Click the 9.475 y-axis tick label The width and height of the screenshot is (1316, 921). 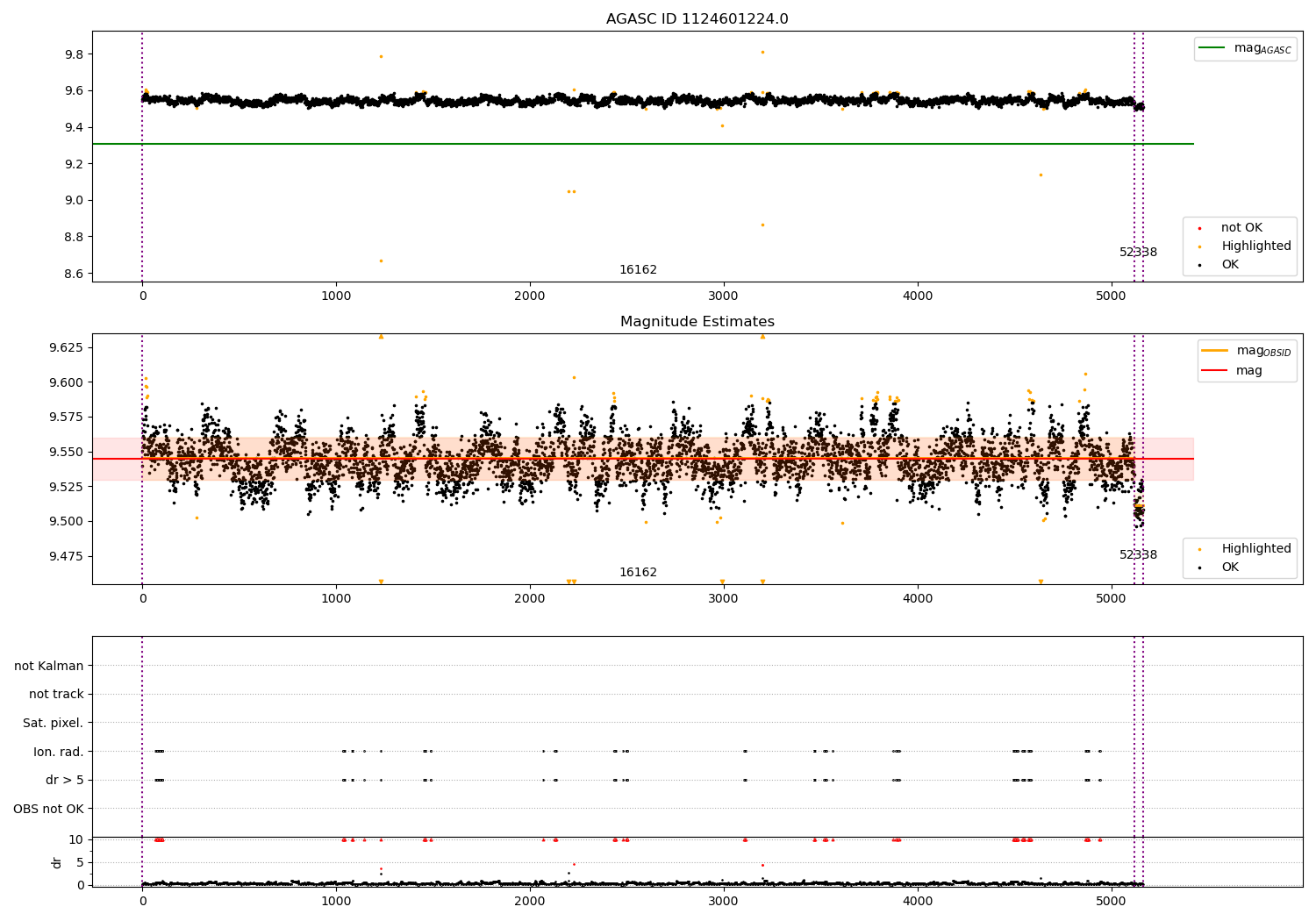[x=68, y=556]
